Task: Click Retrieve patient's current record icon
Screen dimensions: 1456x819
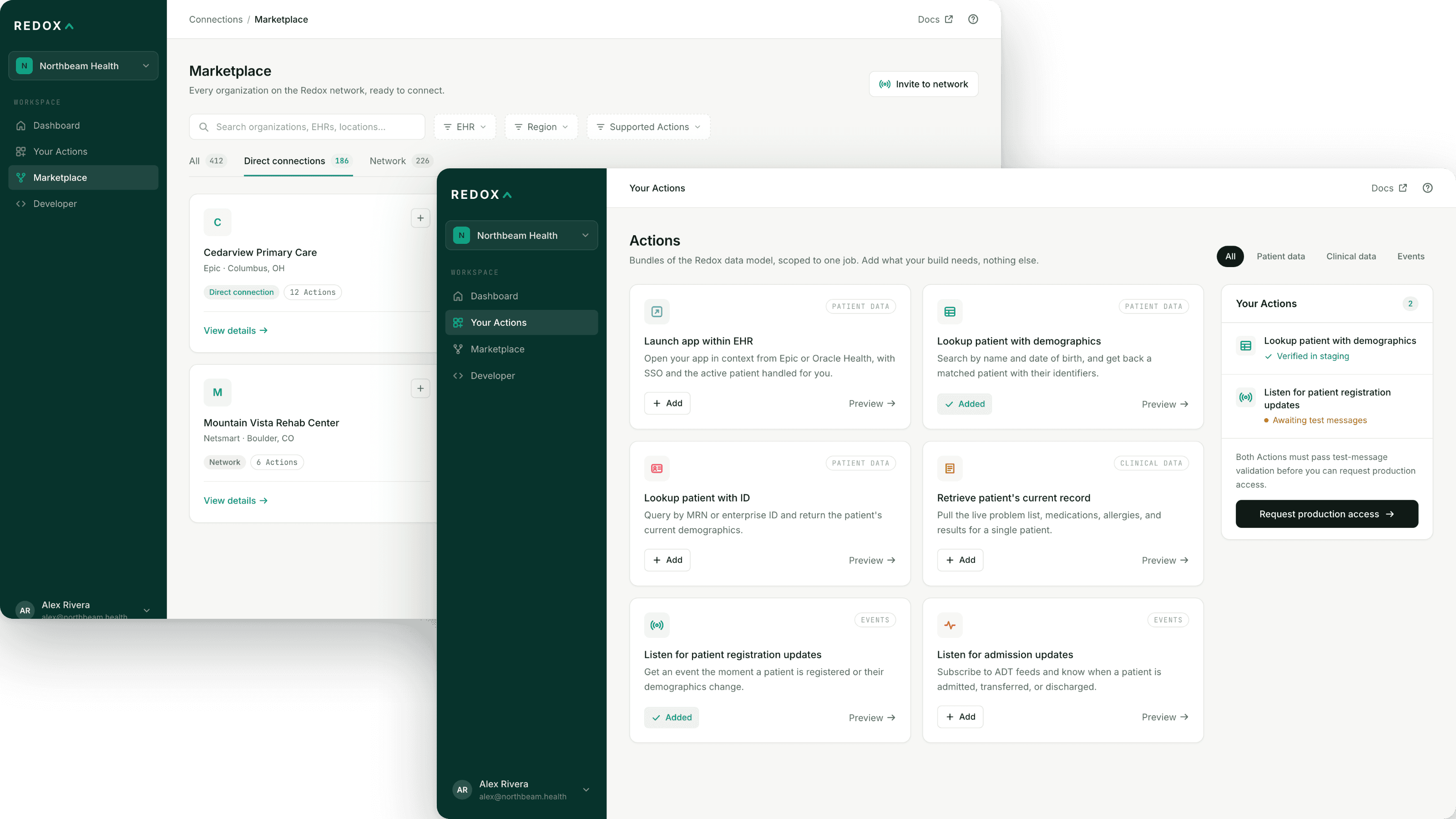Action: click(x=950, y=469)
